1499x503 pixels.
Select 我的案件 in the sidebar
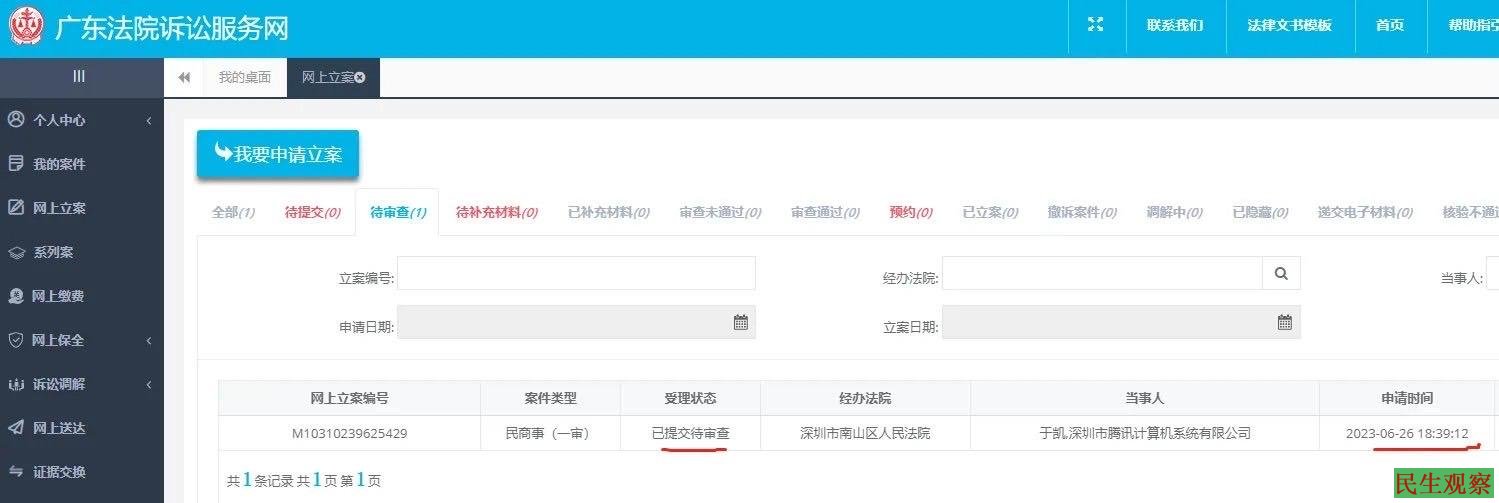(59, 164)
